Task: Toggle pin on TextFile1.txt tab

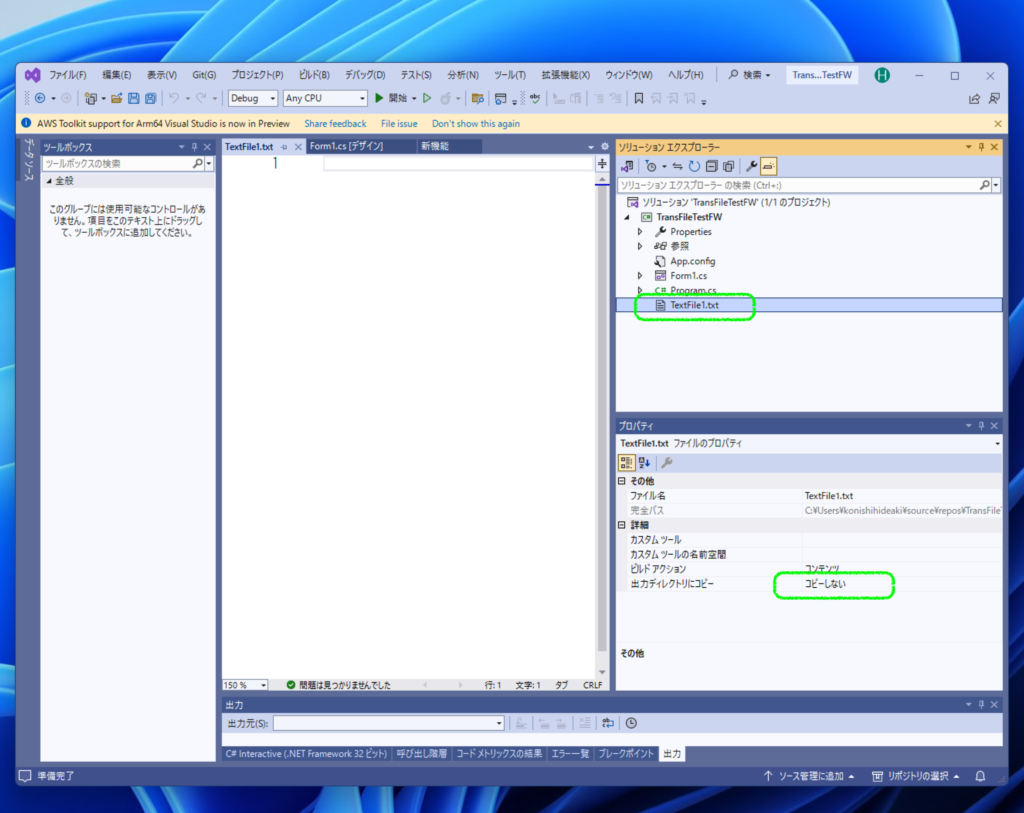Action: click(x=284, y=147)
